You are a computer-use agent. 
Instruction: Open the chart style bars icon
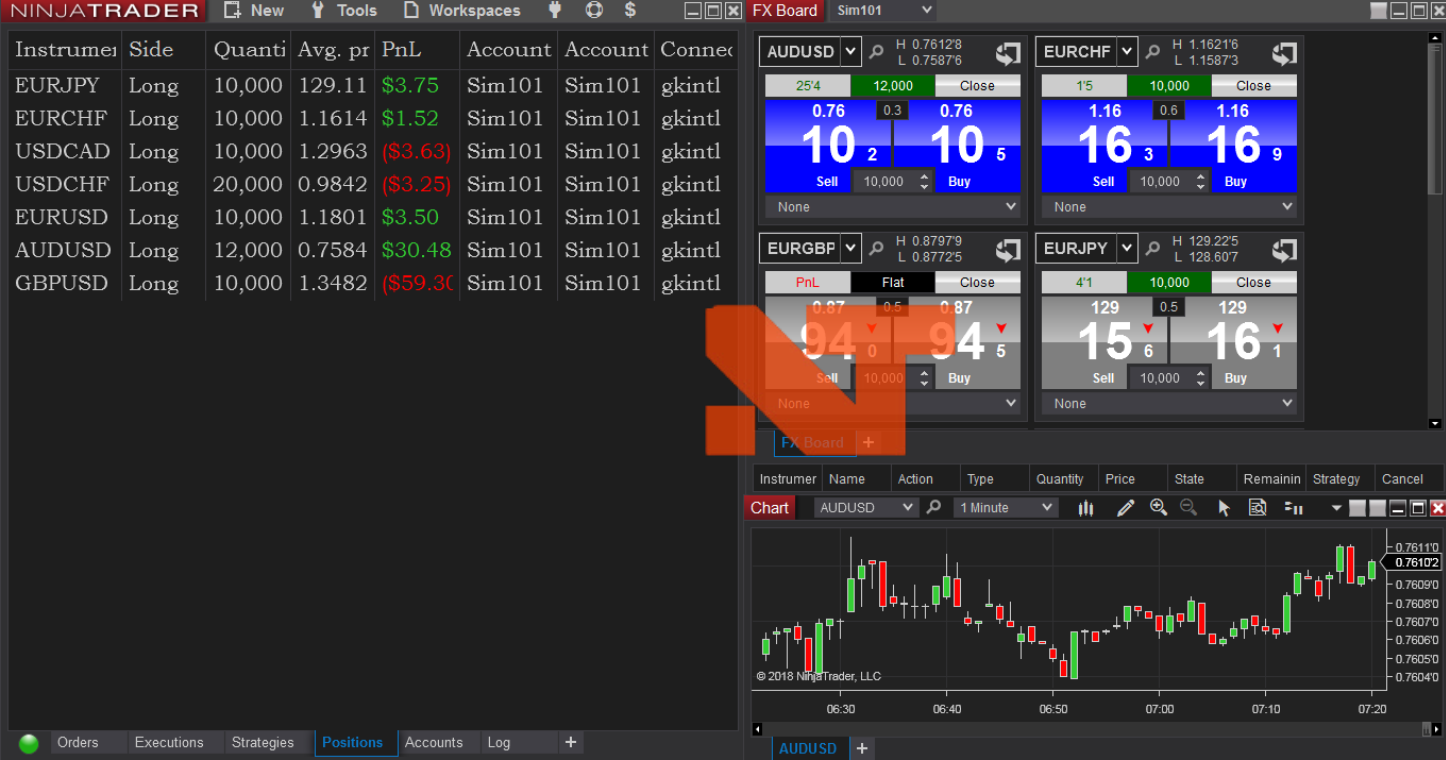point(1086,507)
